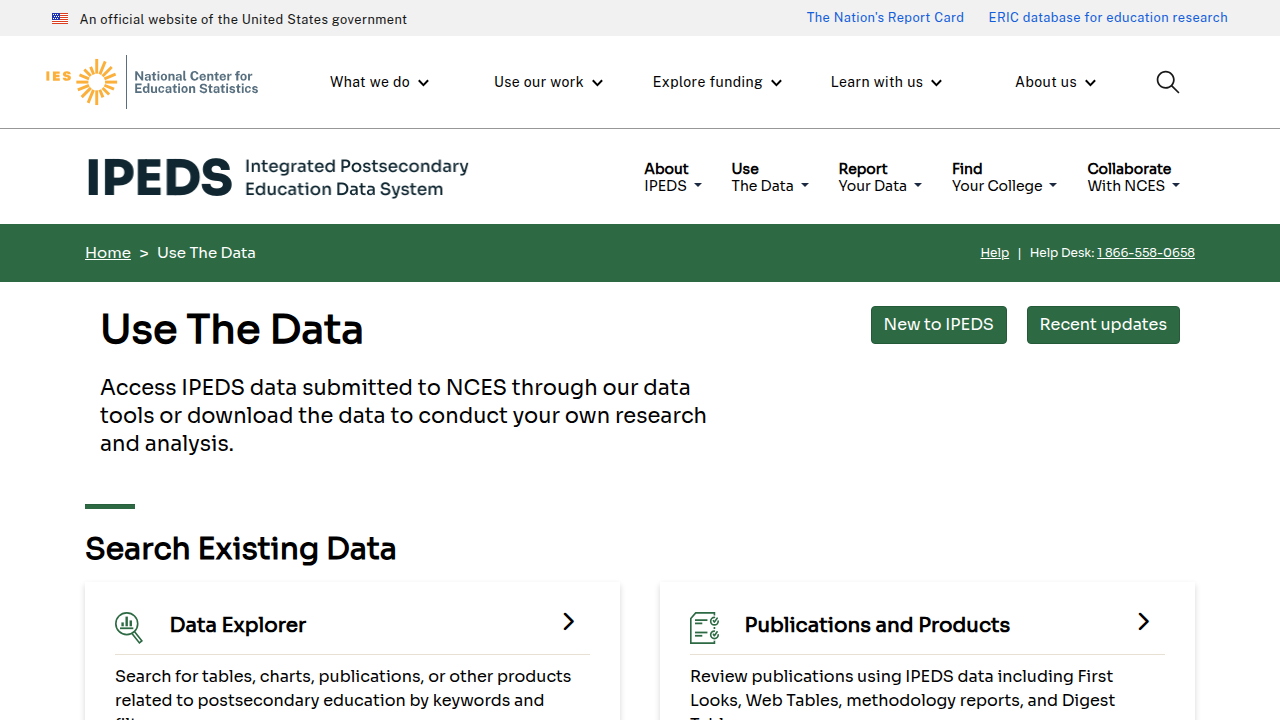1280x720 pixels.
Task: Open the Report Your Data dropdown
Action: [880, 177]
